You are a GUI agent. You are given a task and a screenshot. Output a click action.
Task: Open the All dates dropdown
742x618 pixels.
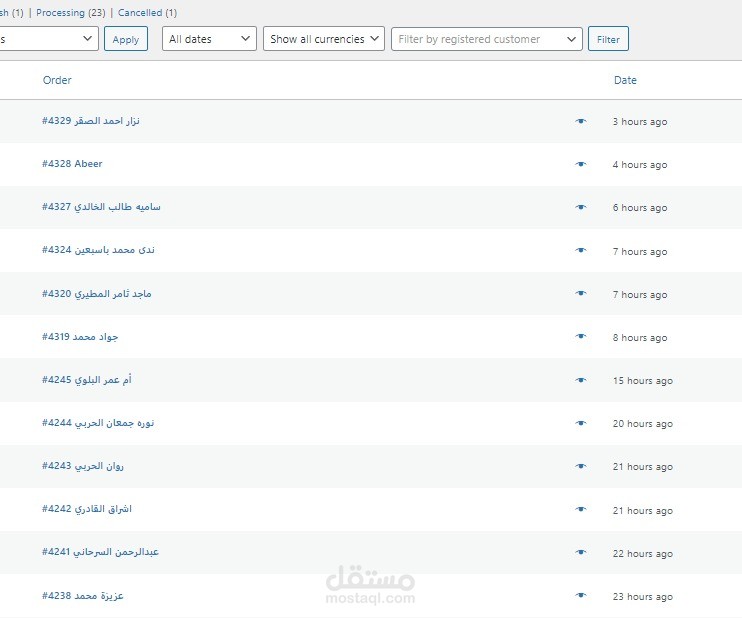tap(209, 39)
